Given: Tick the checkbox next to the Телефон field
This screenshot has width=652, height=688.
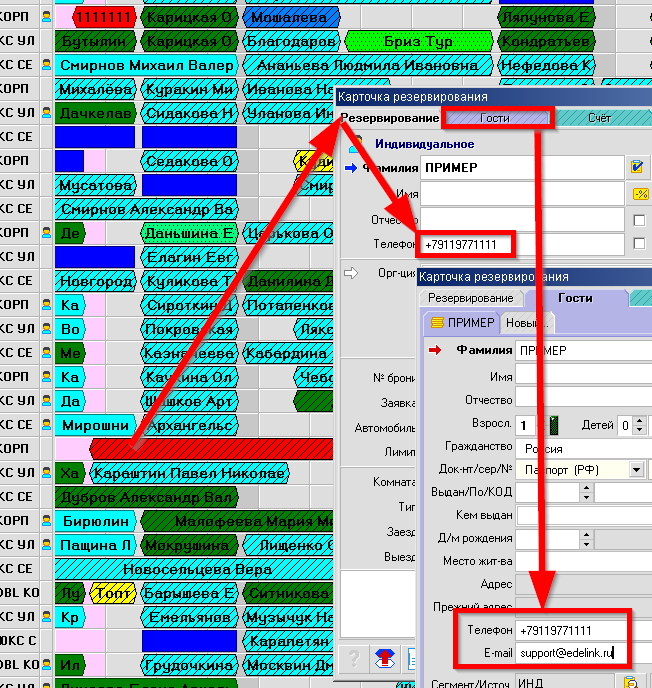Looking at the screenshot, I should (639, 244).
